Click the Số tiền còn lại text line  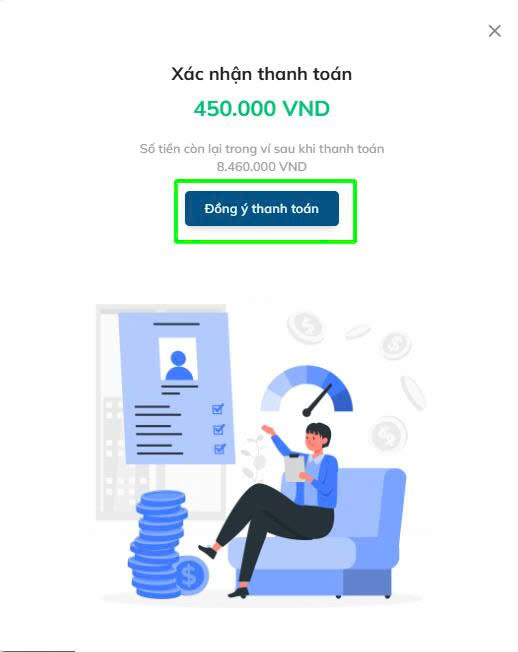pyautogui.click(x=261, y=149)
